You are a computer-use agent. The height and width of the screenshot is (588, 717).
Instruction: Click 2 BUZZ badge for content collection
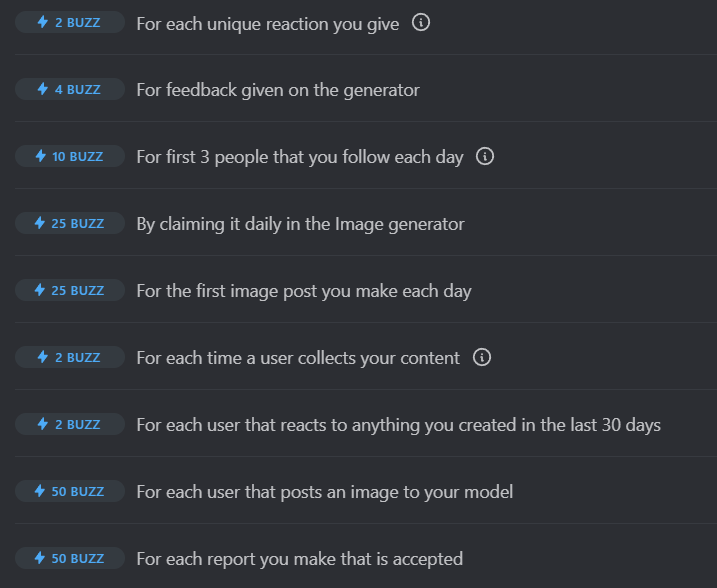coord(70,357)
